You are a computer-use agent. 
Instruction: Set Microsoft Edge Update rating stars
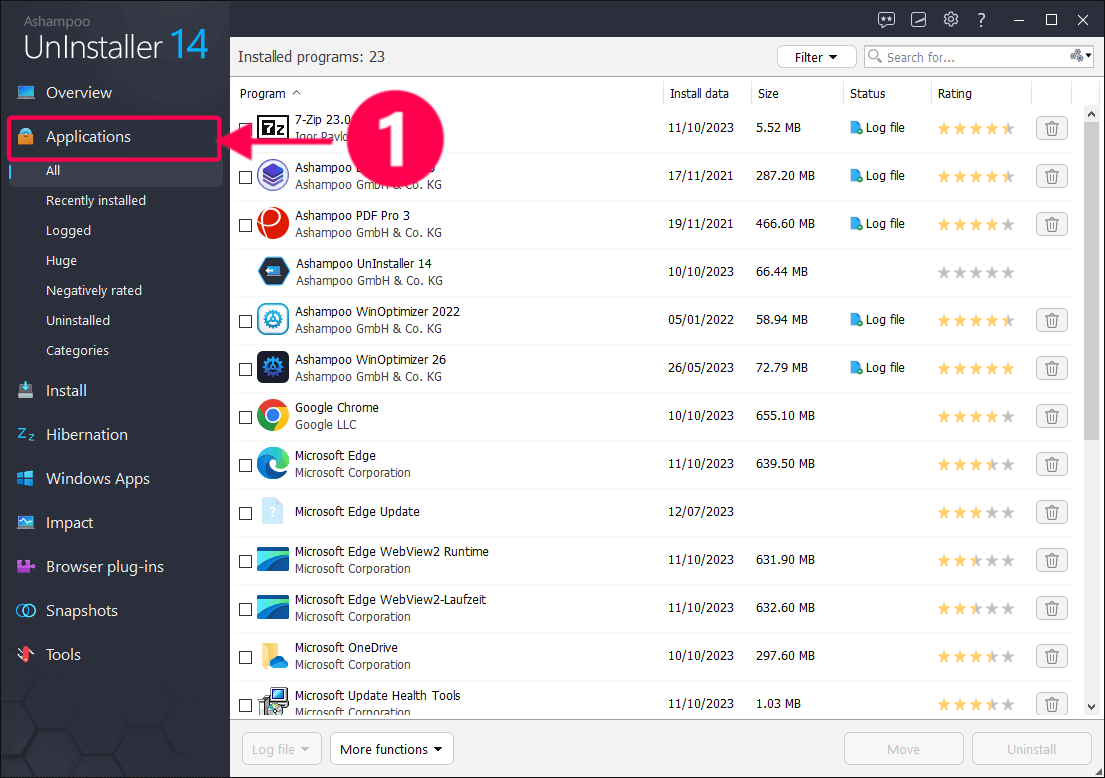click(x=975, y=512)
